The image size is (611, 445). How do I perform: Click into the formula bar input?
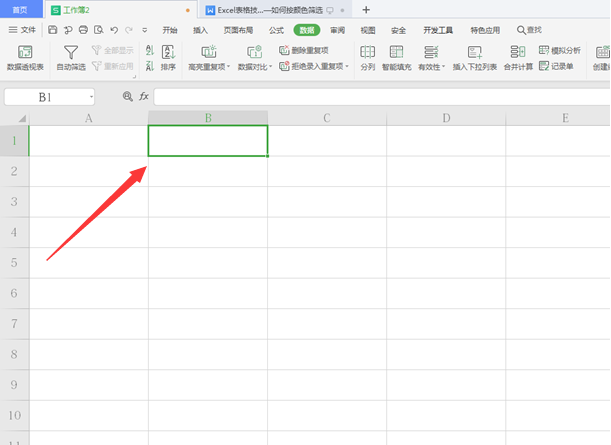(x=382, y=97)
